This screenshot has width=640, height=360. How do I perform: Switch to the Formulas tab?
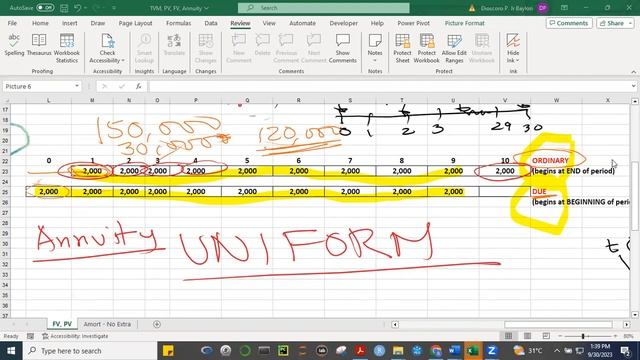(x=178, y=23)
